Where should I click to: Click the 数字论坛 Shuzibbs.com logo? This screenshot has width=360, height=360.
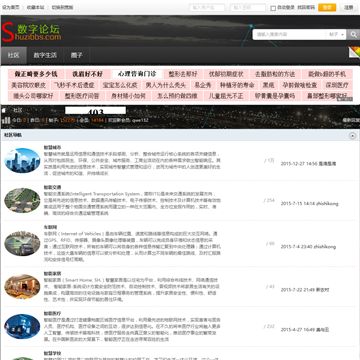tap(31, 32)
